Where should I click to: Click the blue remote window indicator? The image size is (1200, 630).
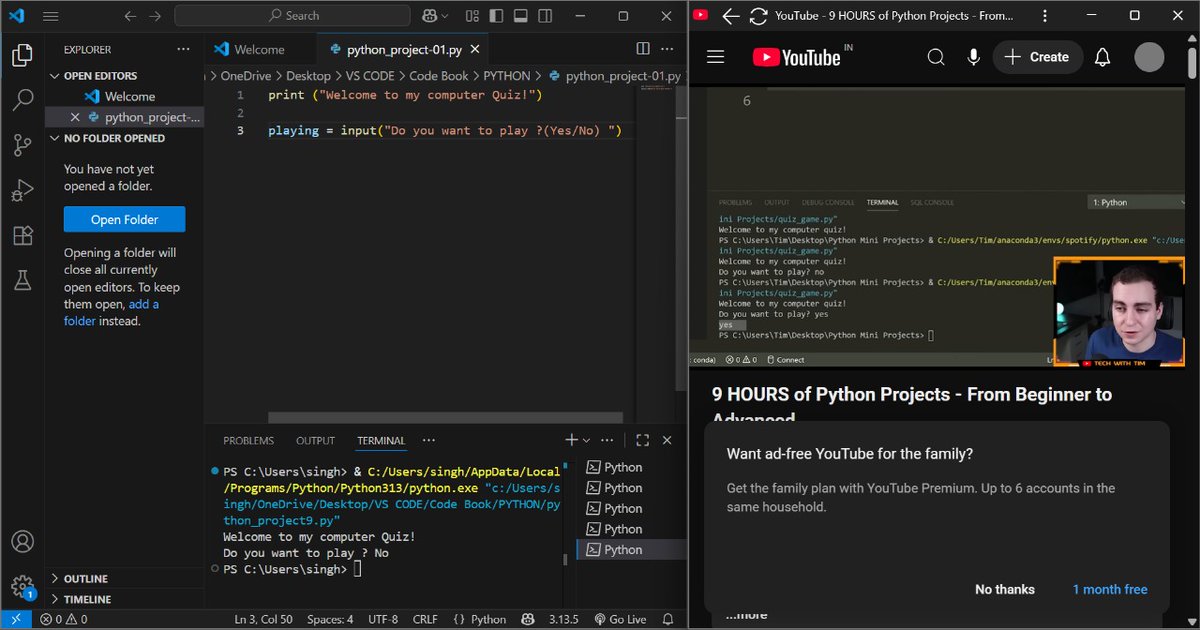coord(16,619)
